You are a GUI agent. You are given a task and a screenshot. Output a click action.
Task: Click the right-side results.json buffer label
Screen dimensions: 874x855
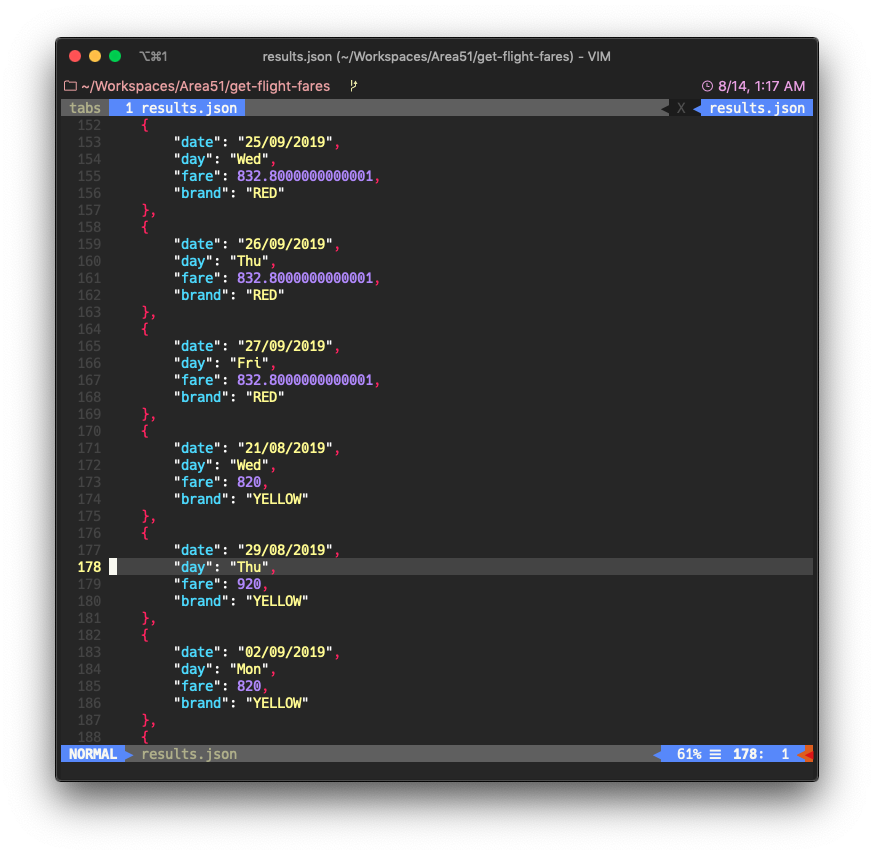click(x=757, y=108)
